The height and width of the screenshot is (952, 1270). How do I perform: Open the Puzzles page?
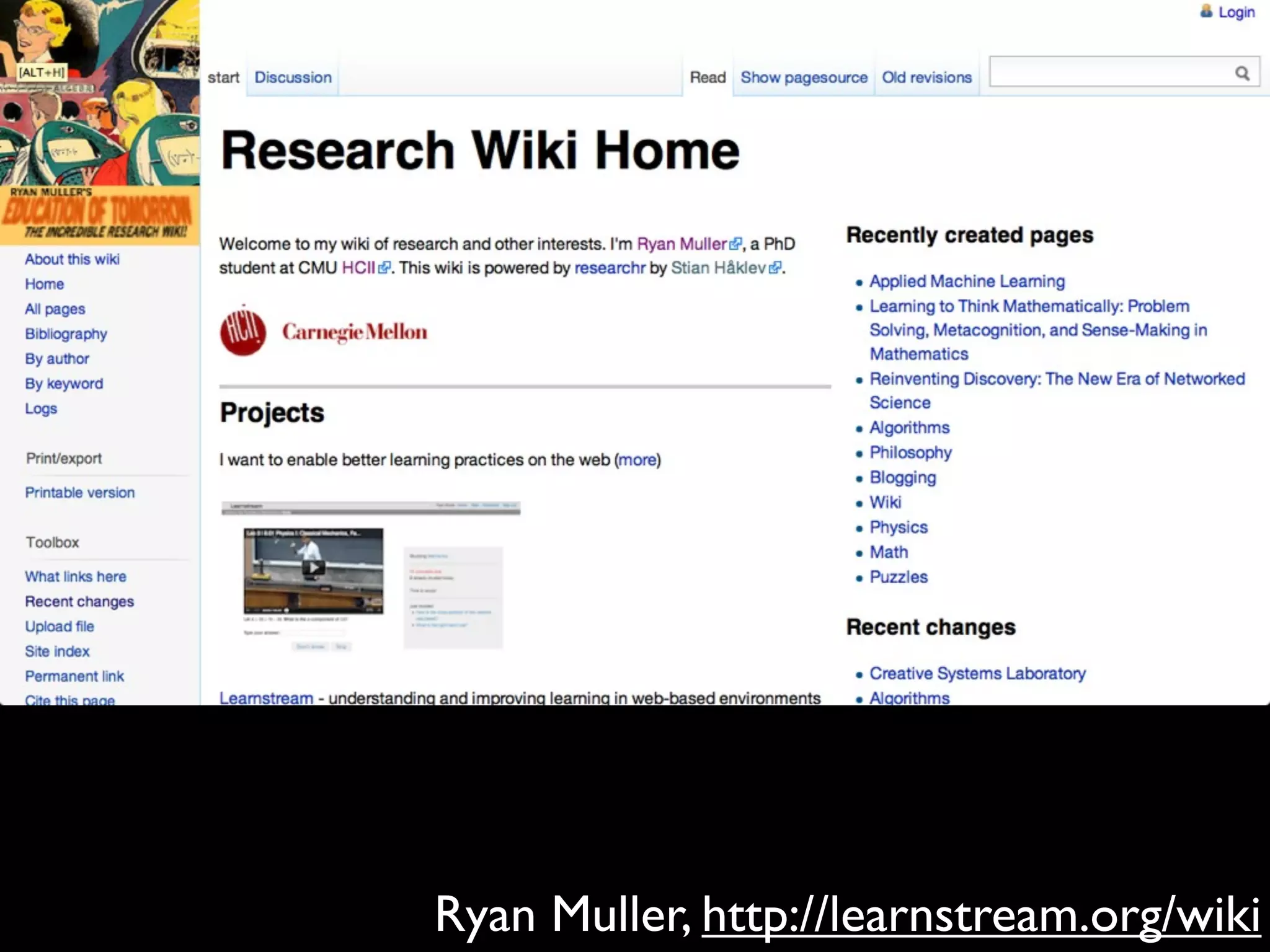[x=899, y=577]
